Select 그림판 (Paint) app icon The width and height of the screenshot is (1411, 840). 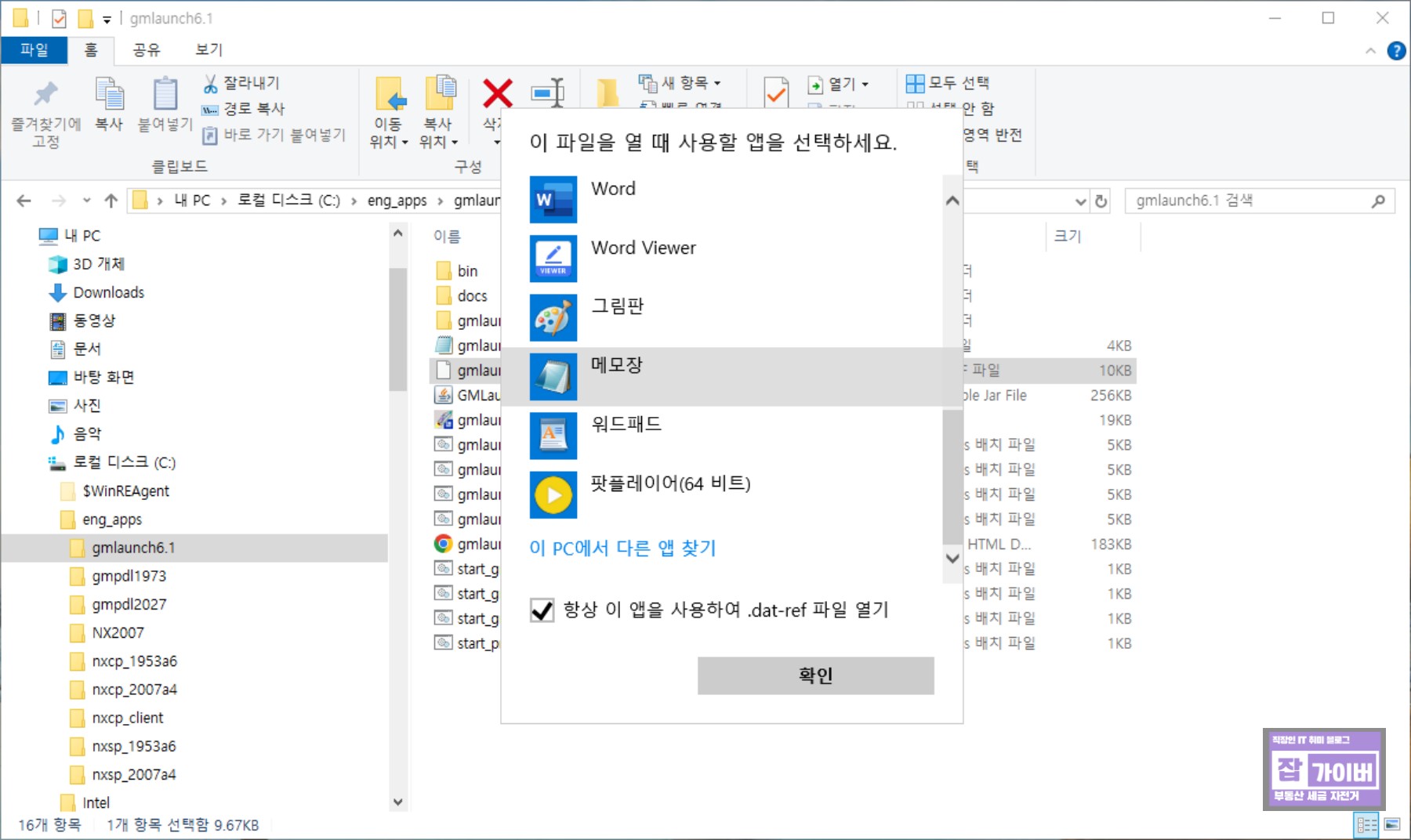[x=553, y=317]
